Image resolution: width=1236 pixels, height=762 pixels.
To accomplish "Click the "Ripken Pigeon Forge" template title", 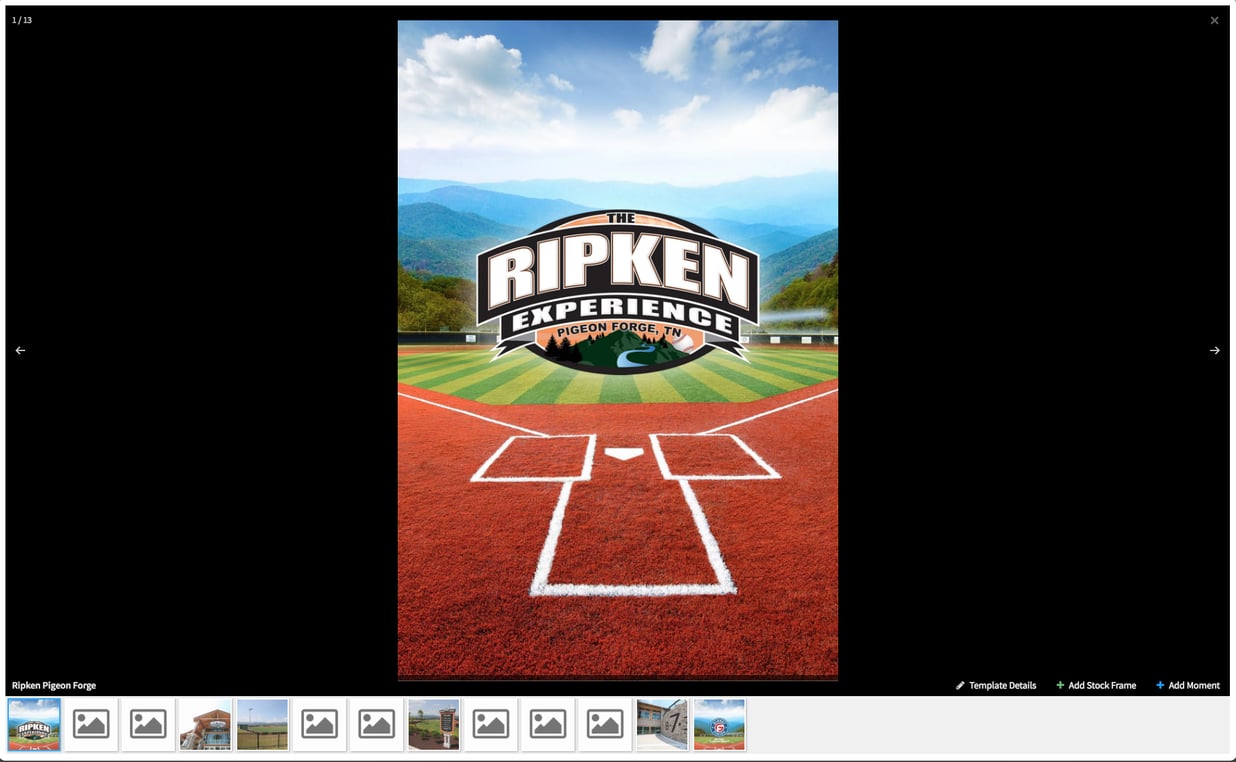I will [x=54, y=685].
